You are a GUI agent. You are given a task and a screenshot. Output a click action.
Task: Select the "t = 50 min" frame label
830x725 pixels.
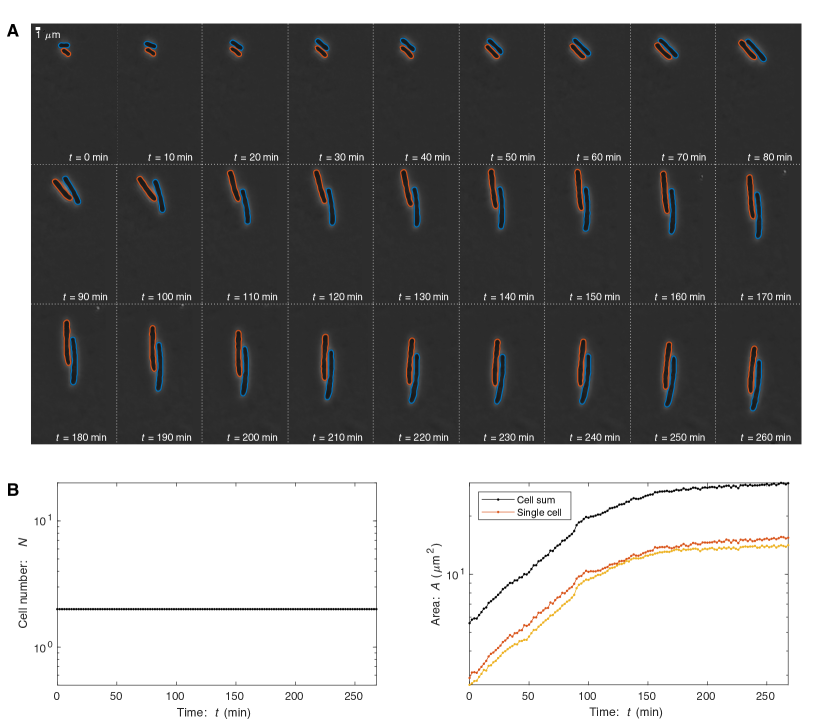coord(512,157)
